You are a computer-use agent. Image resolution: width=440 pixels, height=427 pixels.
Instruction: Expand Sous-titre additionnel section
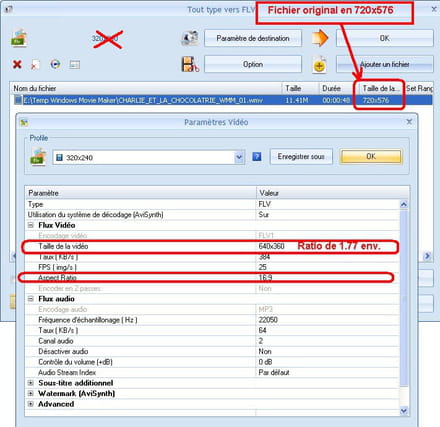click(31, 383)
